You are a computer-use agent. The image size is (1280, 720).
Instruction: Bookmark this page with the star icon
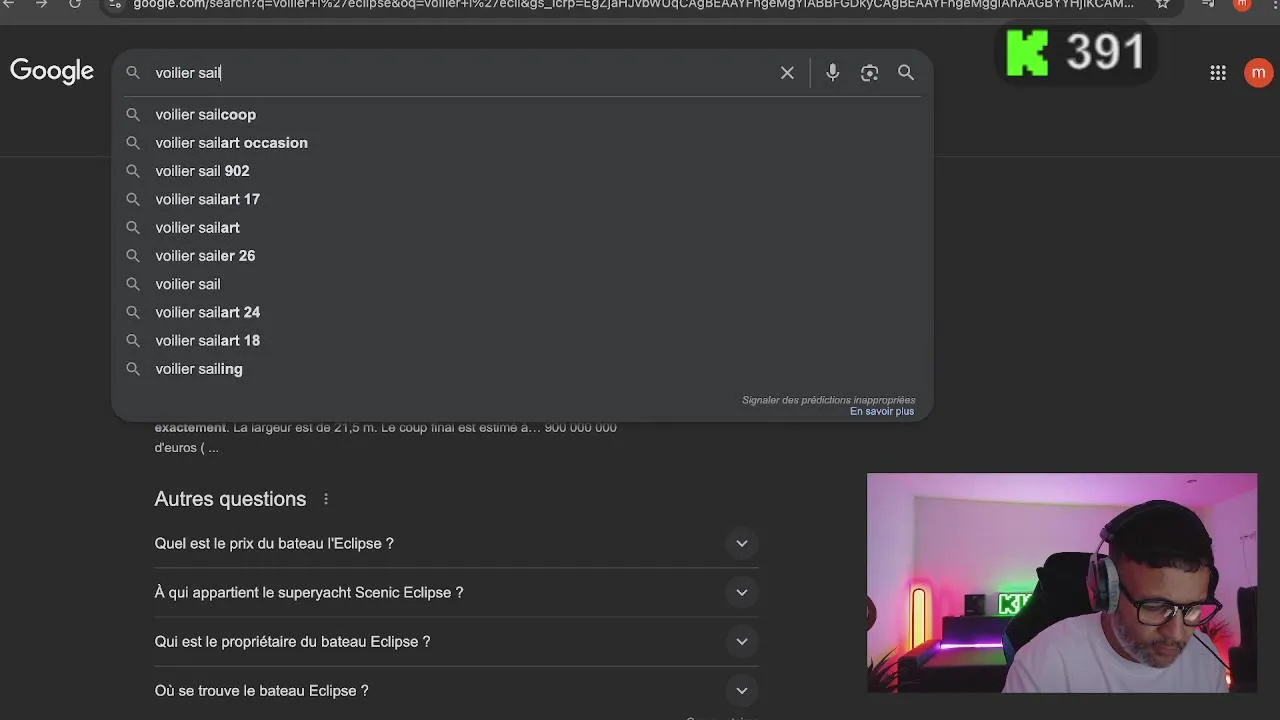coord(1162,4)
